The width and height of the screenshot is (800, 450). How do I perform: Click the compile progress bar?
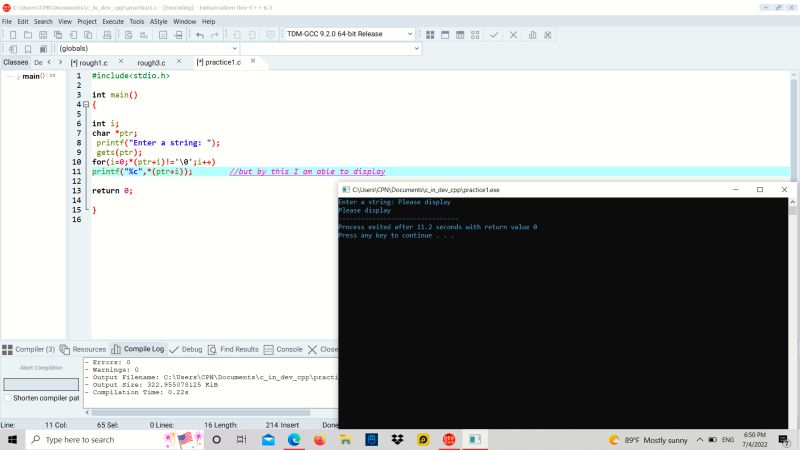[41, 384]
